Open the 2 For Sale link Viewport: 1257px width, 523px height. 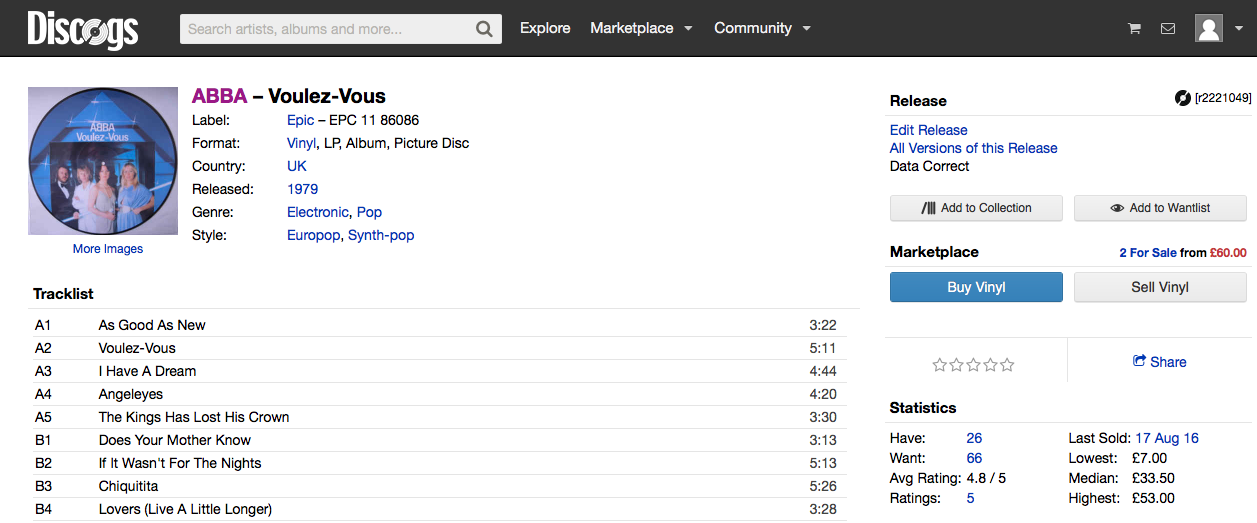[x=1147, y=253]
